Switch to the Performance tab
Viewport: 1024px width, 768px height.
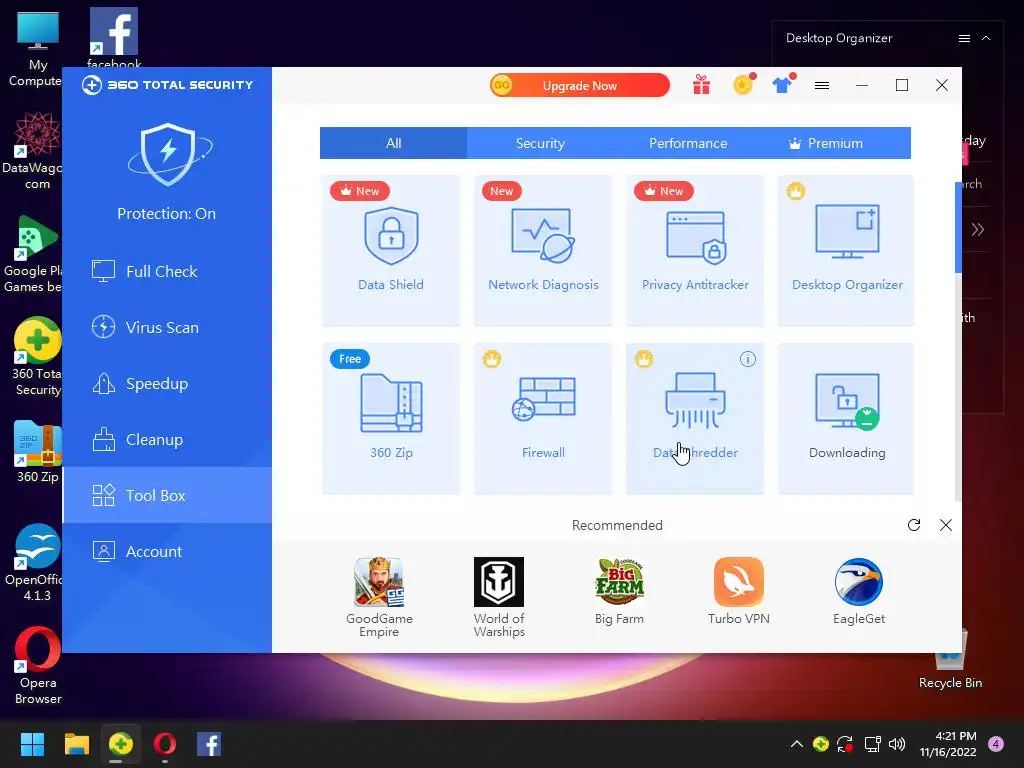coord(688,143)
